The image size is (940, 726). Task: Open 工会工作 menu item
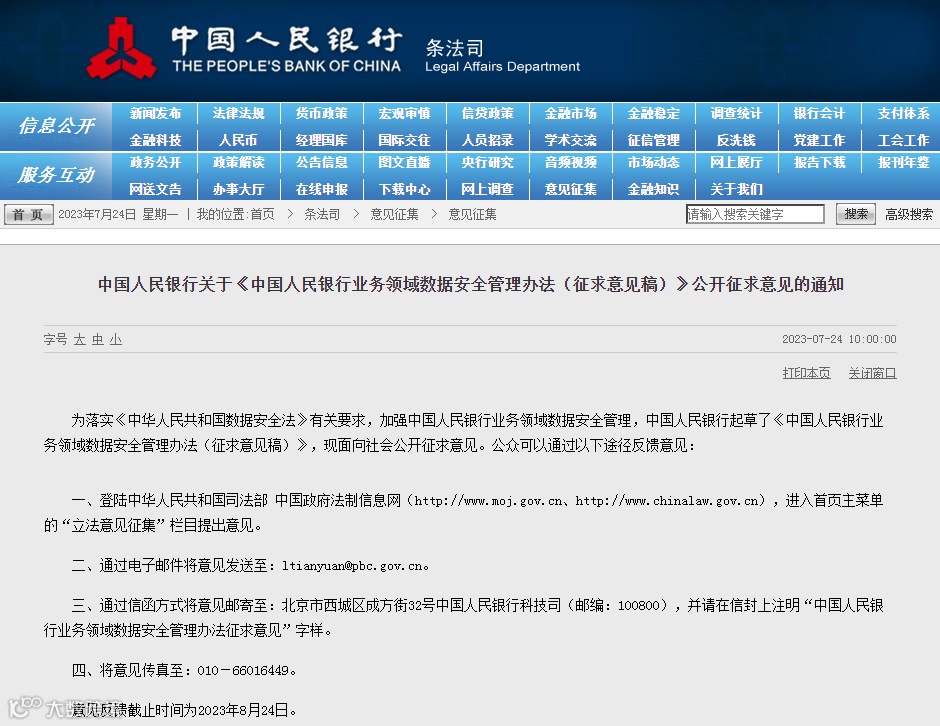tap(903, 140)
